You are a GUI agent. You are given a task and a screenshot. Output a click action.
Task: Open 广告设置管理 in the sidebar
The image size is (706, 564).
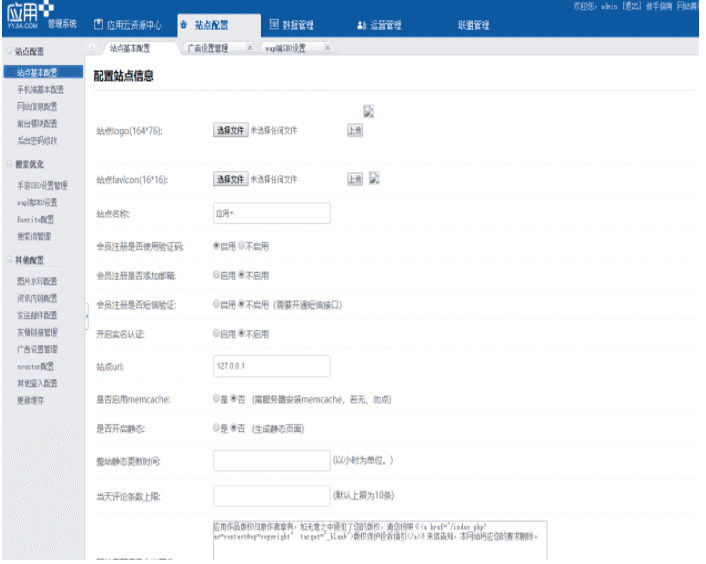(x=37, y=349)
